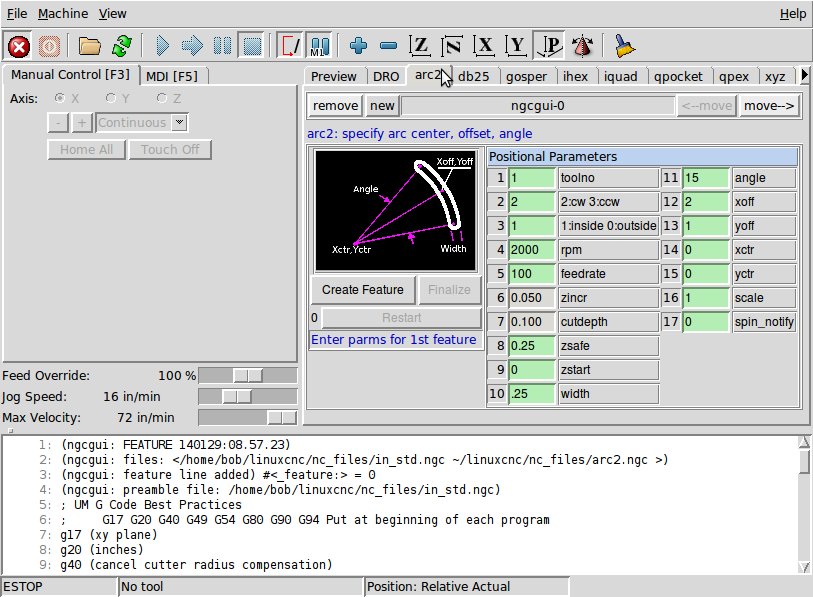Adjust the Feed Override slider

(x=248, y=375)
